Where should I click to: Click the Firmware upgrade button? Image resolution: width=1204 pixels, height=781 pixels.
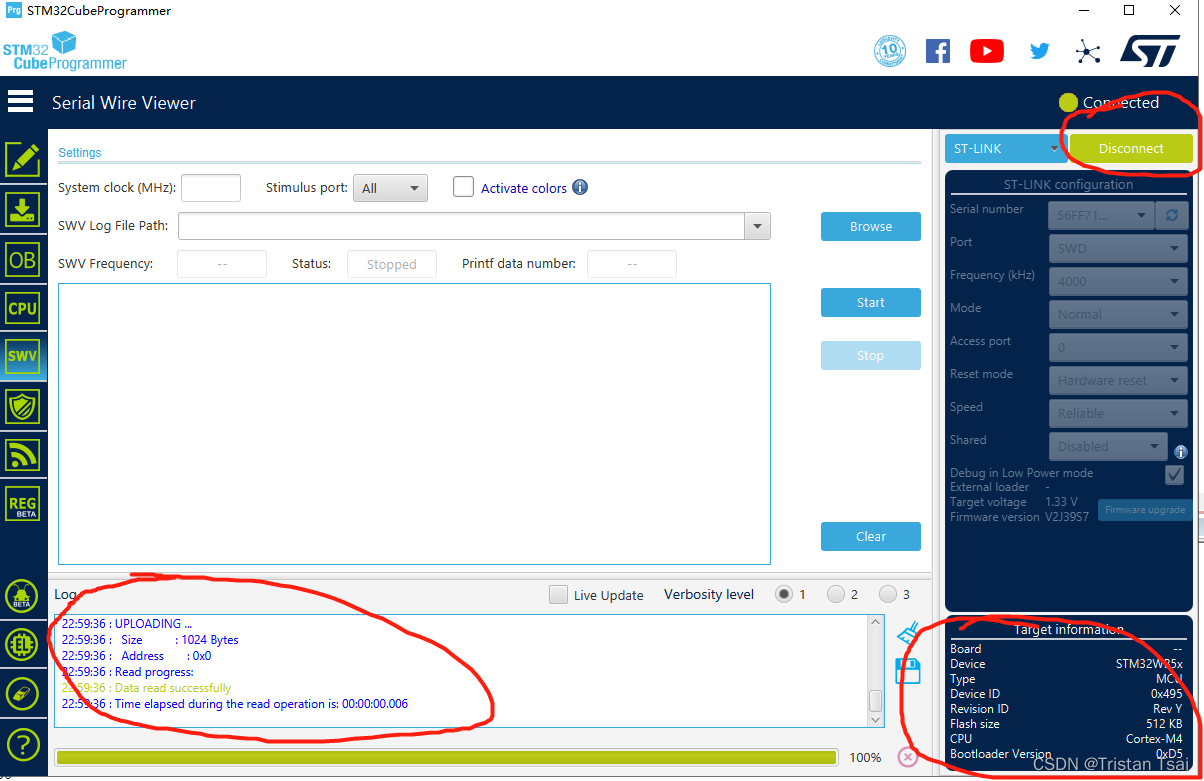tap(1145, 509)
